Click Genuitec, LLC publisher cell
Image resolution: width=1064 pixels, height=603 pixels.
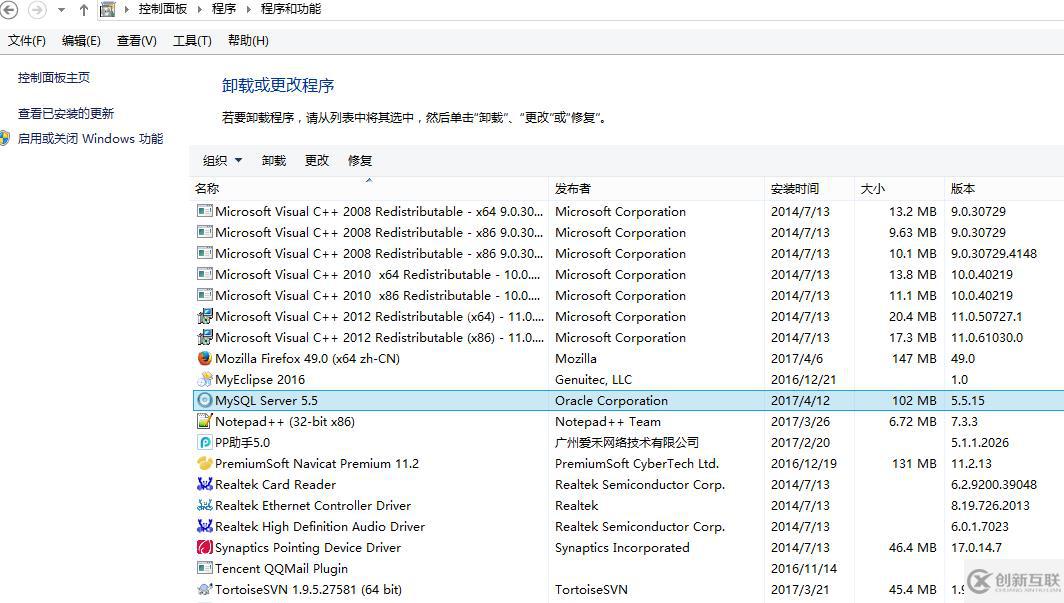593,379
